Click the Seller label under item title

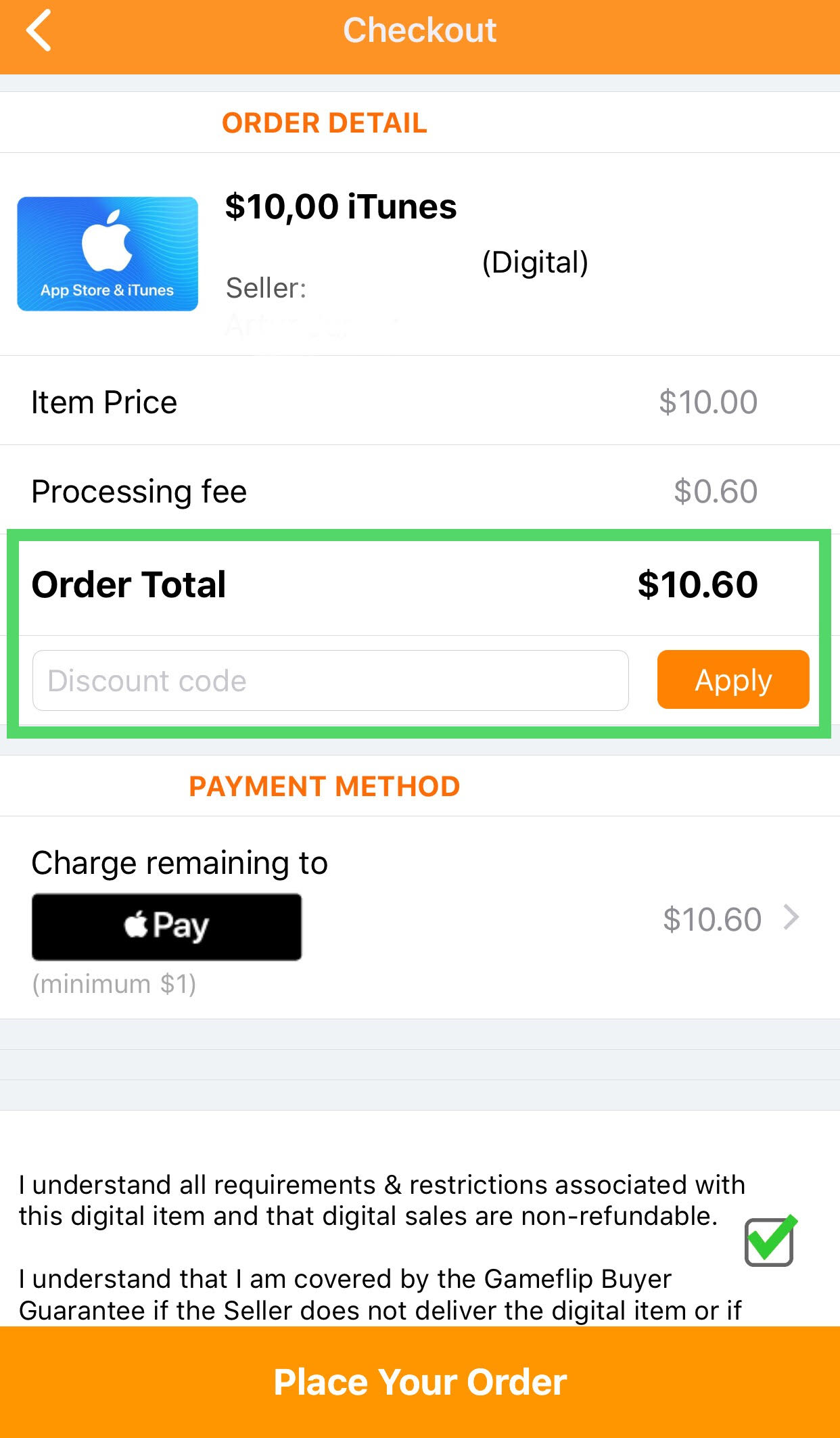tap(266, 288)
